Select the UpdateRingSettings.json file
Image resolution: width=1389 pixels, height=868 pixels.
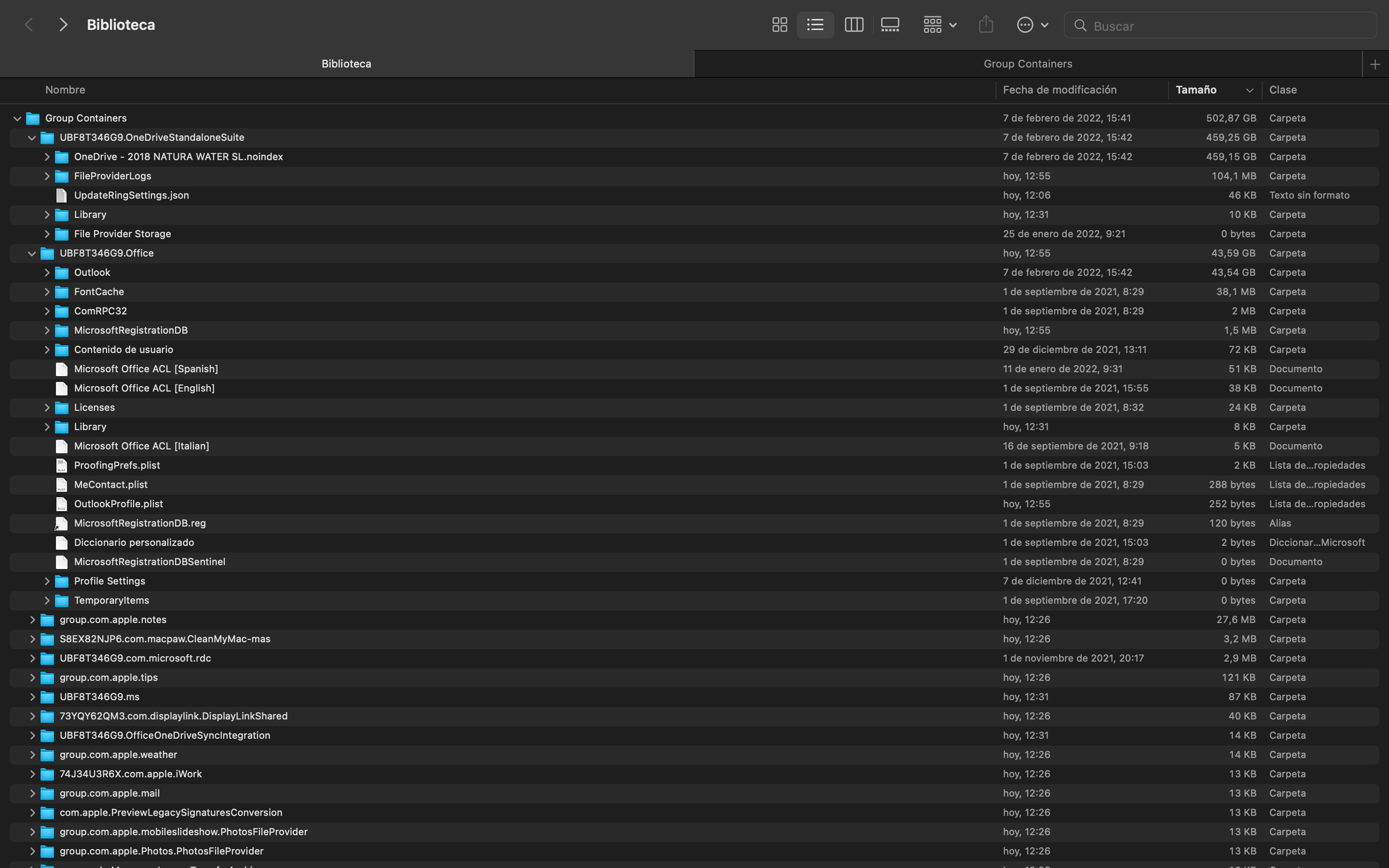tap(131, 195)
